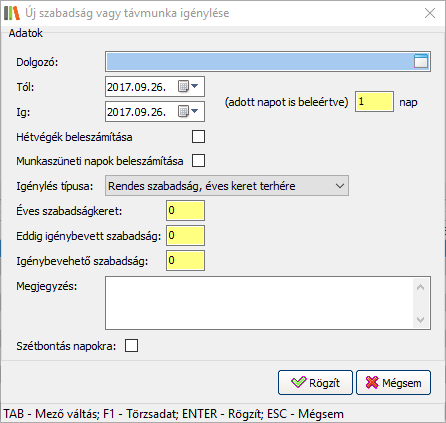Screen dimensions: 446x423
Task: Click into the Dolgozó input field
Action: pyautogui.click(x=260, y=62)
